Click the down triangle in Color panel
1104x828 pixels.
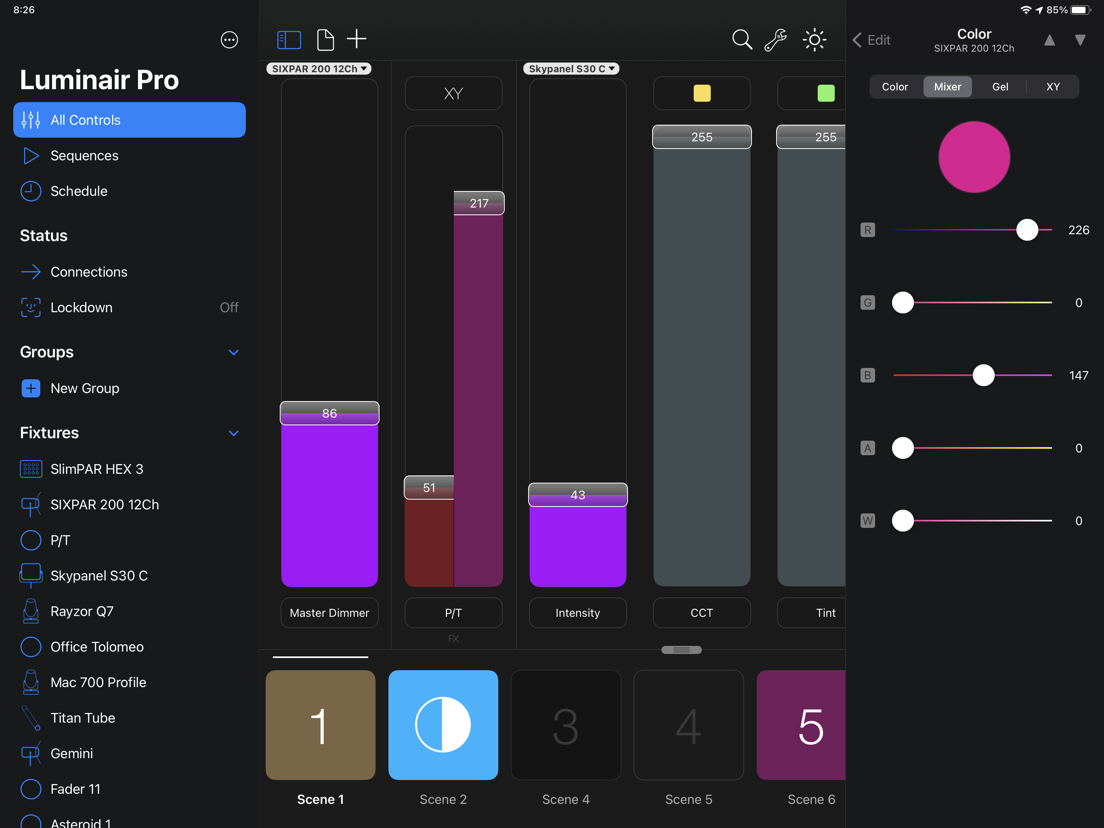1080,40
